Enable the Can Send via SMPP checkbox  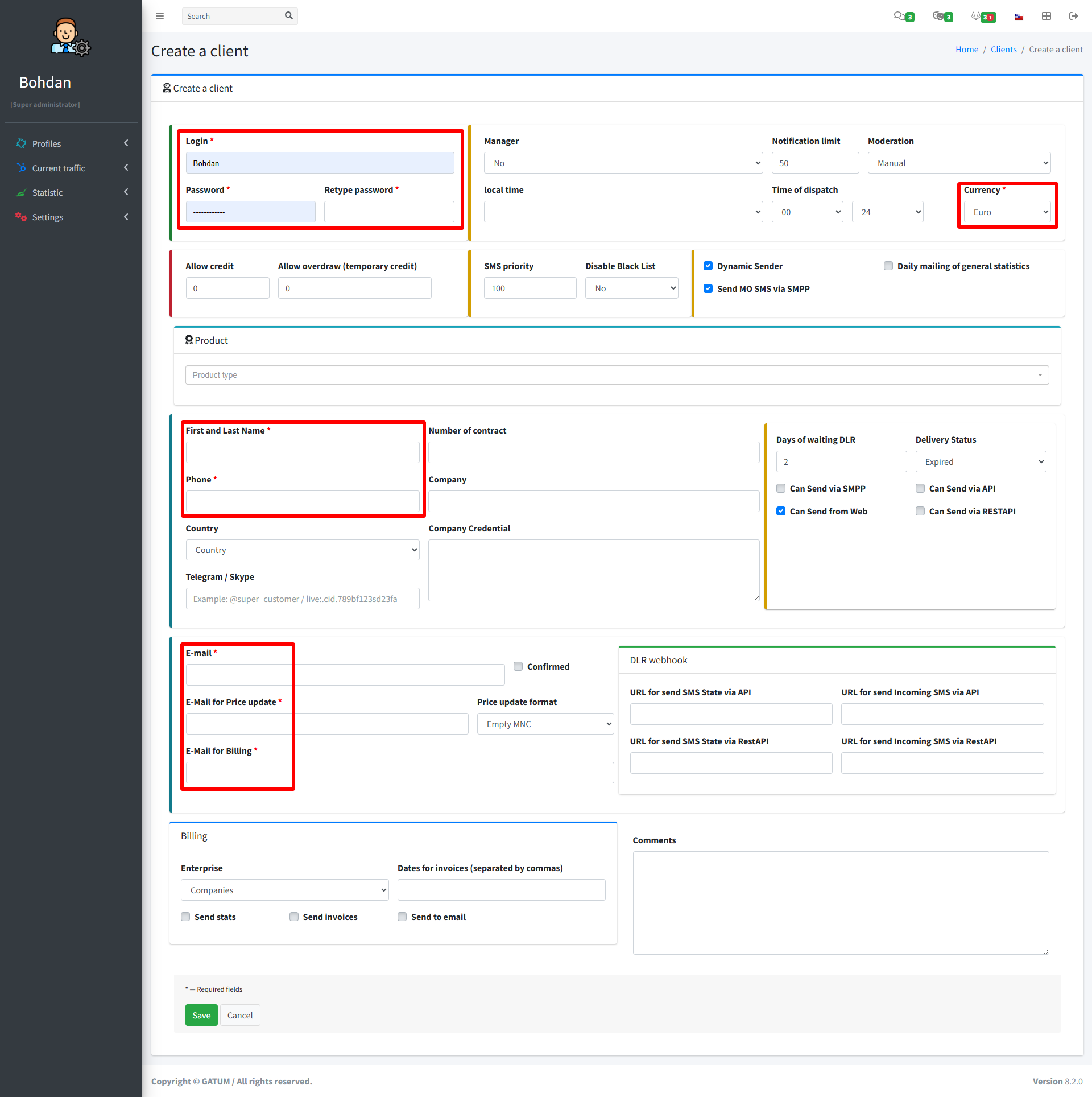[780, 488]
